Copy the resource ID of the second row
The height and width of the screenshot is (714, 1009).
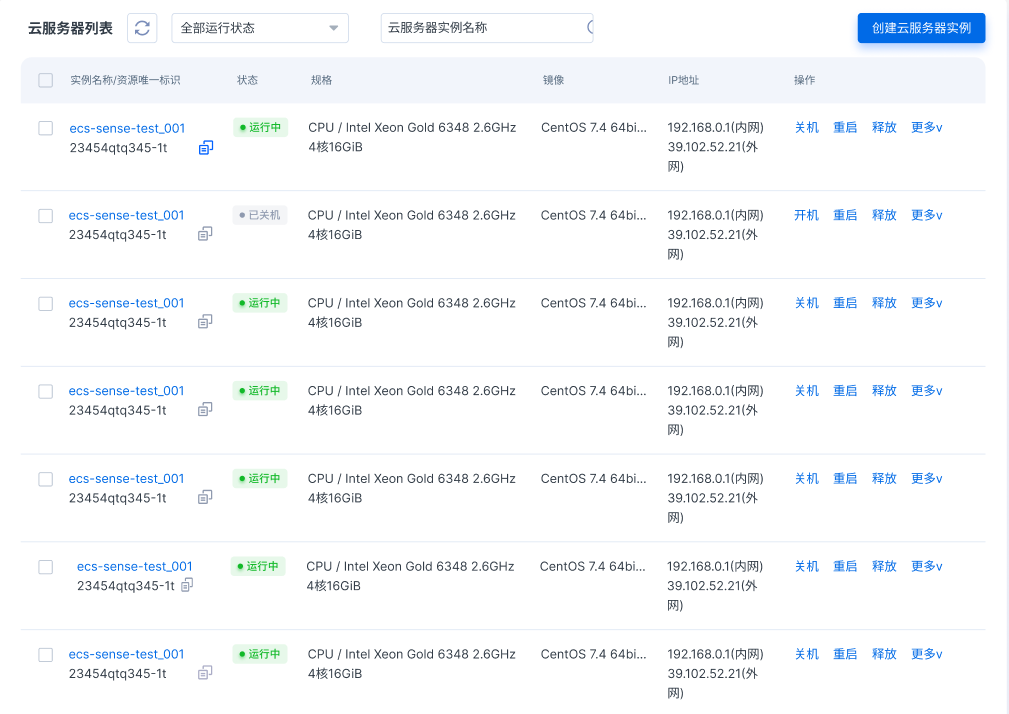pos(205,234)
